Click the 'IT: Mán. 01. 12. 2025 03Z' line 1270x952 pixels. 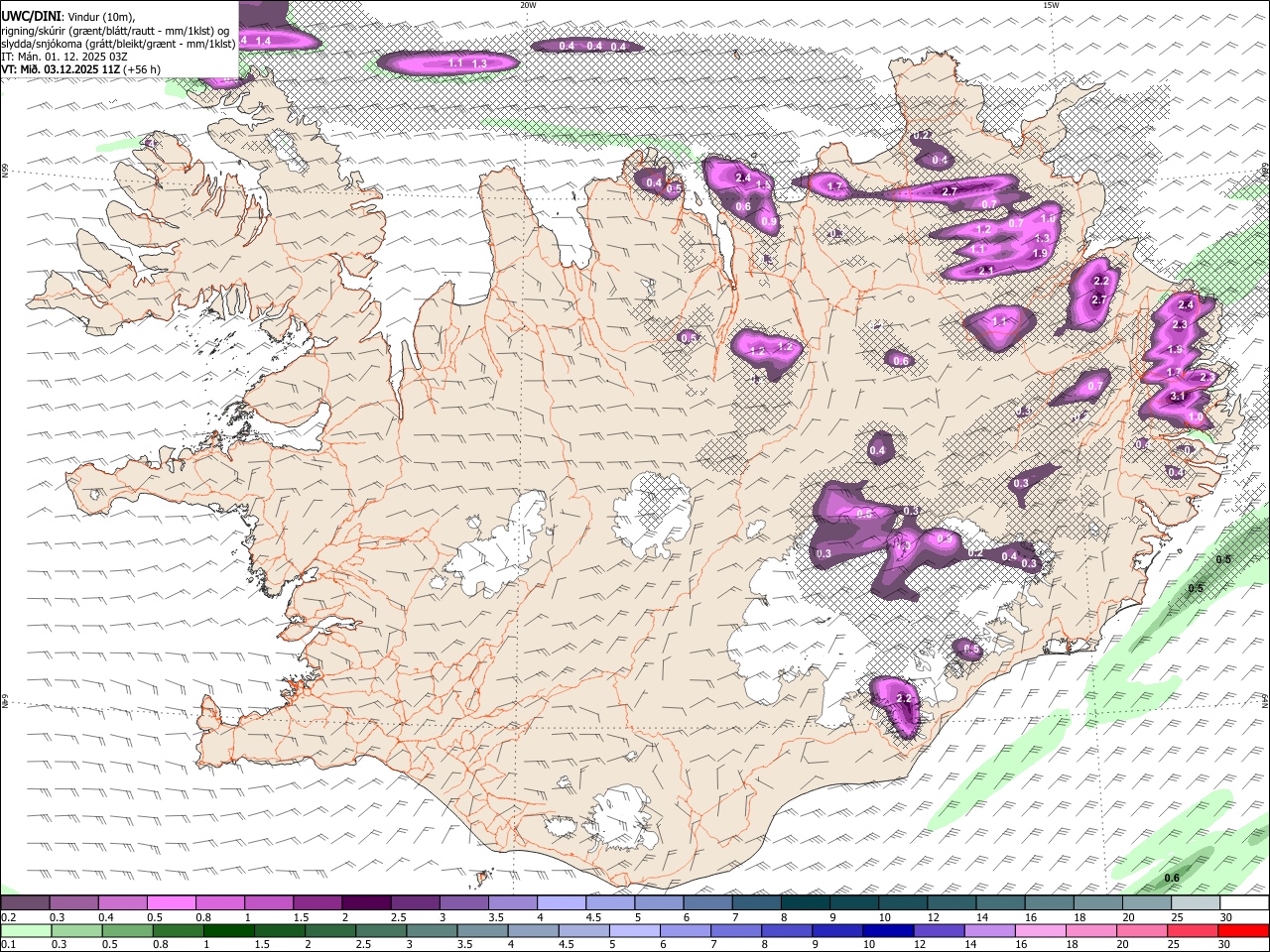click(64, 57)
